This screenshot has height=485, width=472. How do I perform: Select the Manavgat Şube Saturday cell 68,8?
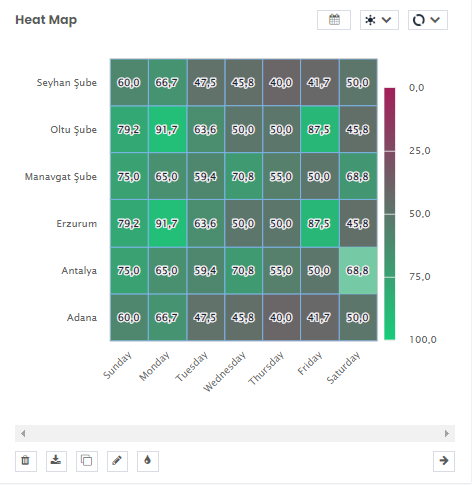[x=358, y=176]
